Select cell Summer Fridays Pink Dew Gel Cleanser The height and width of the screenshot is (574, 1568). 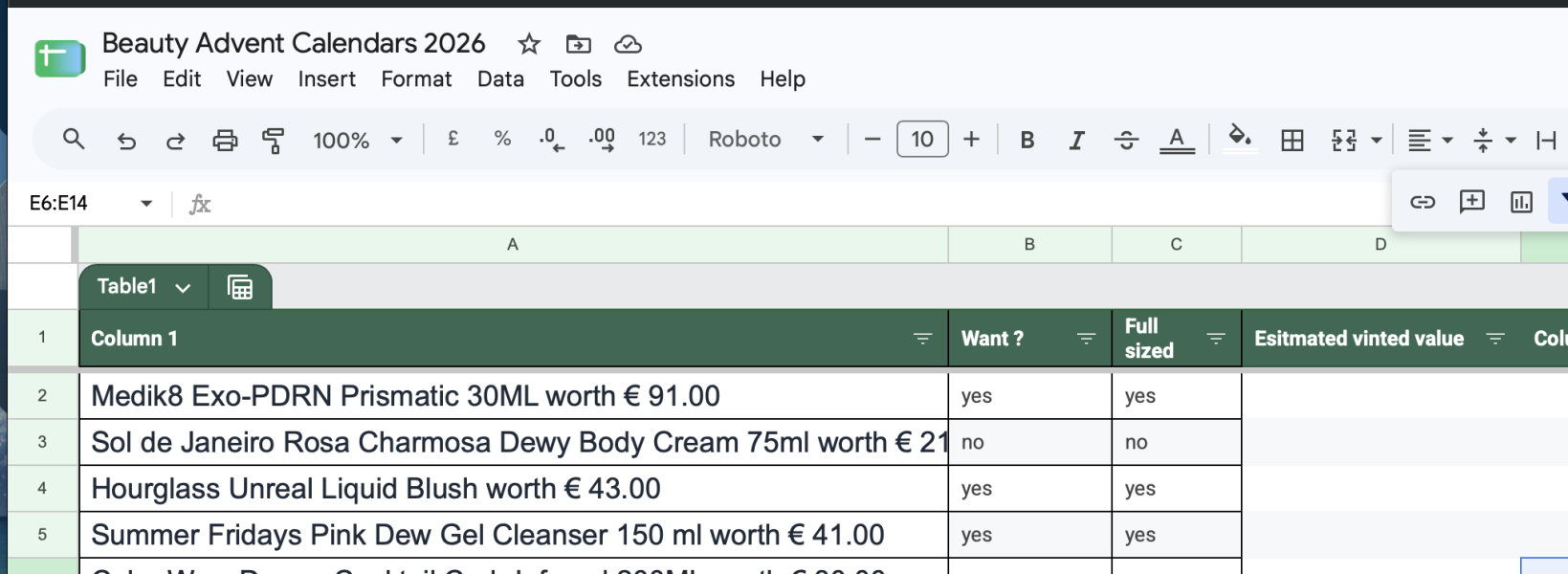pos(513,535)
